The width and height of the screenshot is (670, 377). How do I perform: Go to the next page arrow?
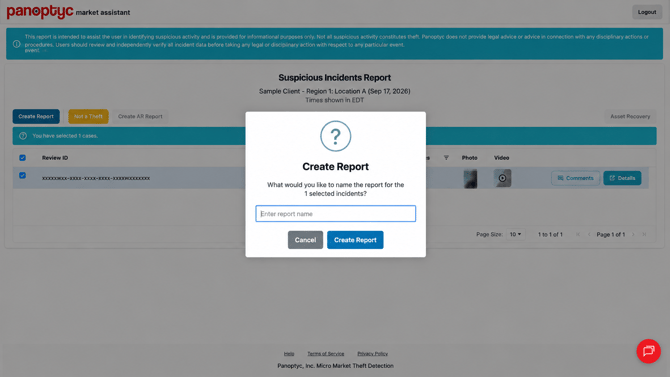pyautogui.click(x=633, y=234)
